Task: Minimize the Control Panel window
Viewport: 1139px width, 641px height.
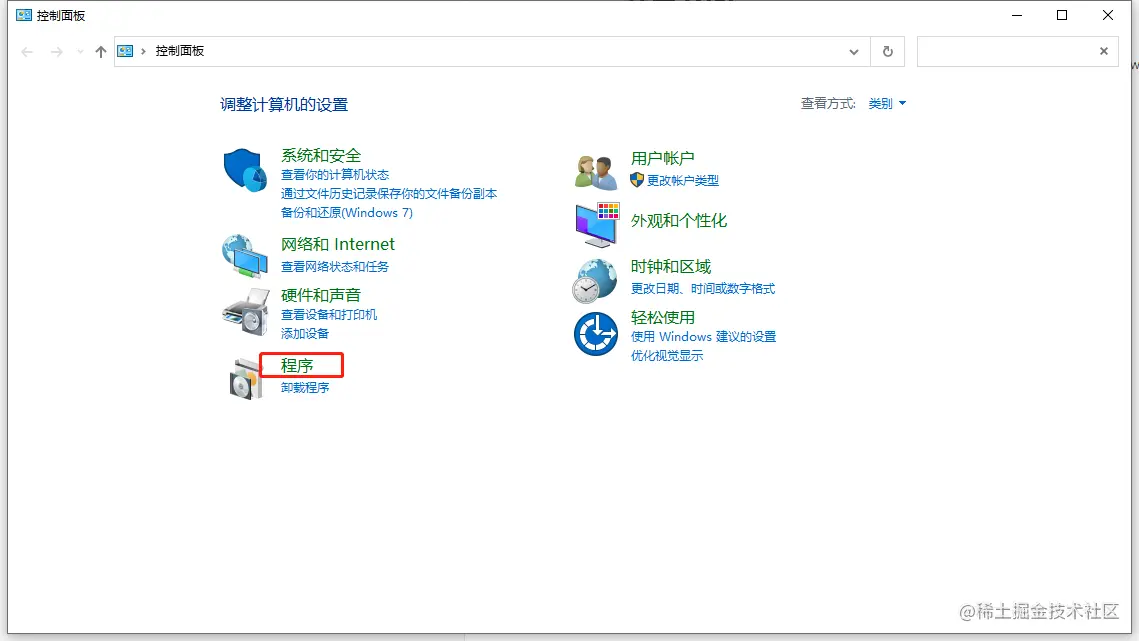Action: click(1017, 15)
